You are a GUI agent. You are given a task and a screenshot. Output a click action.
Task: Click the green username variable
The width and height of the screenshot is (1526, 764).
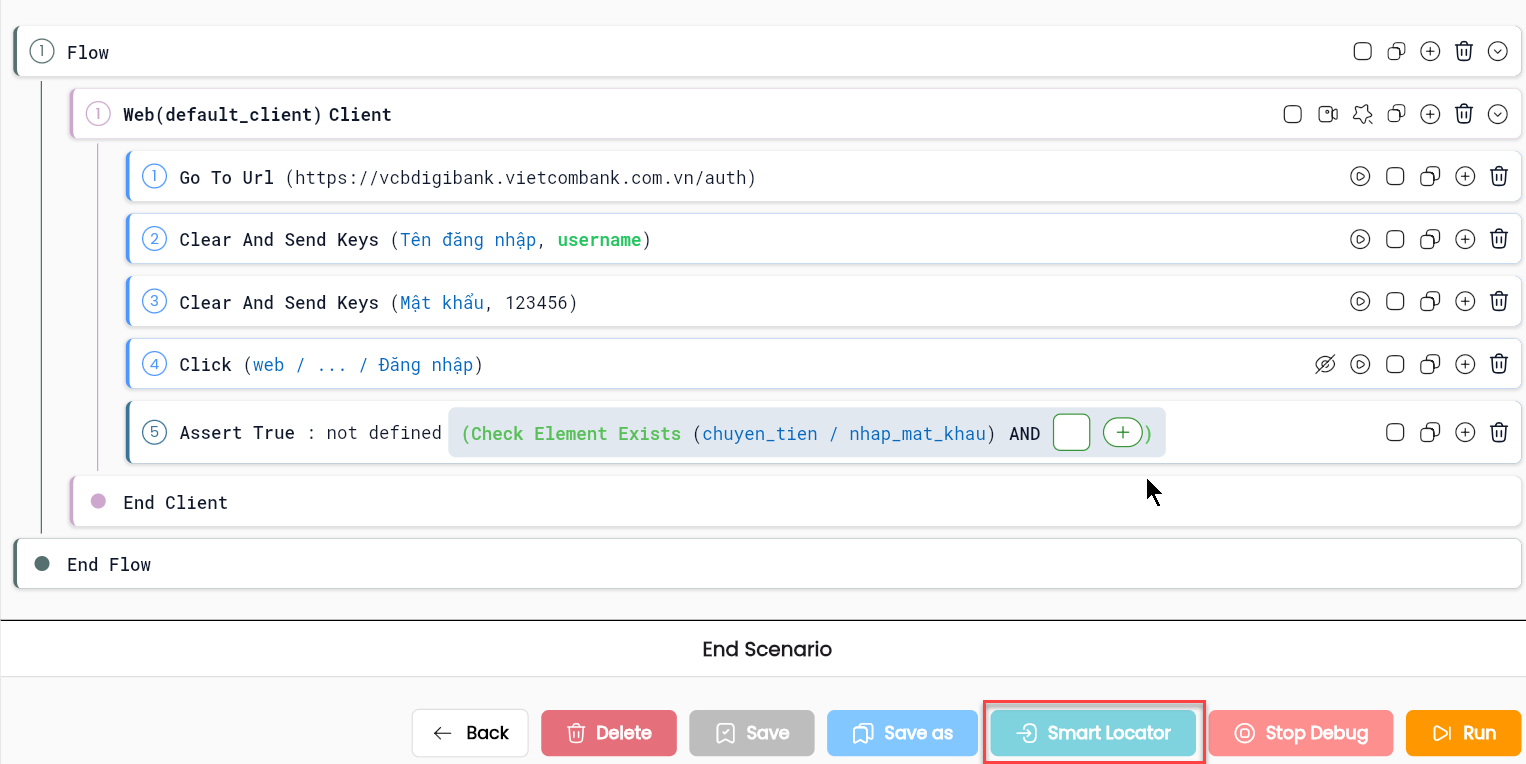pyautogui.click(x=599, y=240)
